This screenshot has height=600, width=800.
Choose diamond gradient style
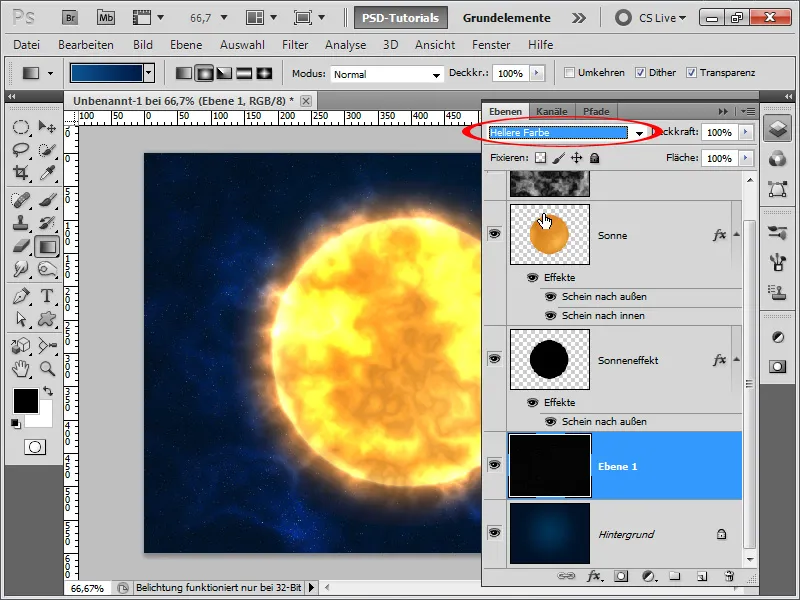264,73
